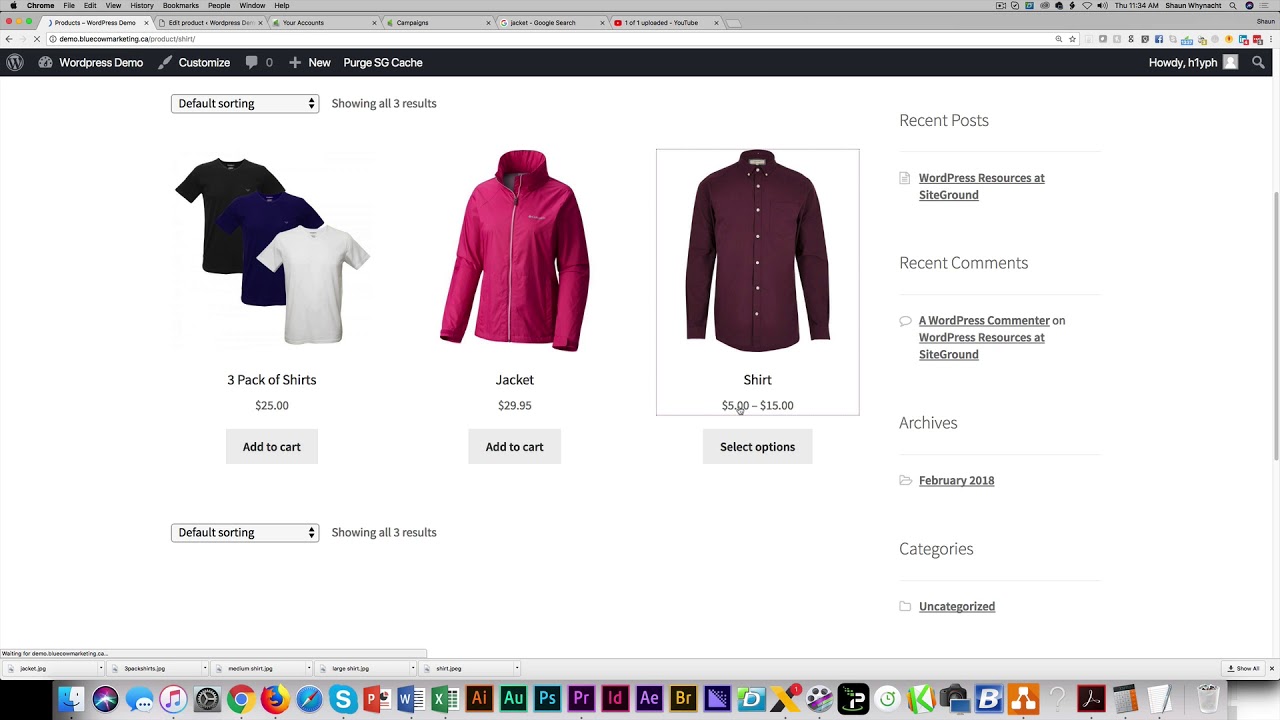This screenshot has height=720, width=1280.
Task: Launch Adobe After Effects from the dock
Action: [x=649, y=698]
